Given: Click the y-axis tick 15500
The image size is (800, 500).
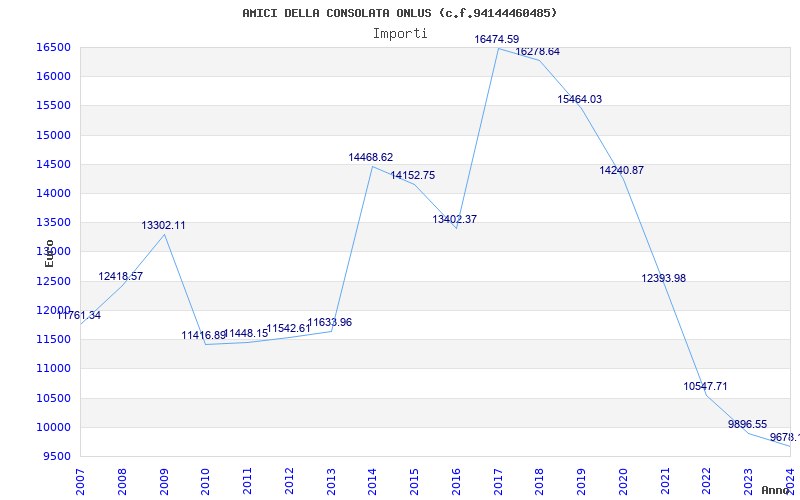Looking at the screenshot, I should (x=53, y=106).
